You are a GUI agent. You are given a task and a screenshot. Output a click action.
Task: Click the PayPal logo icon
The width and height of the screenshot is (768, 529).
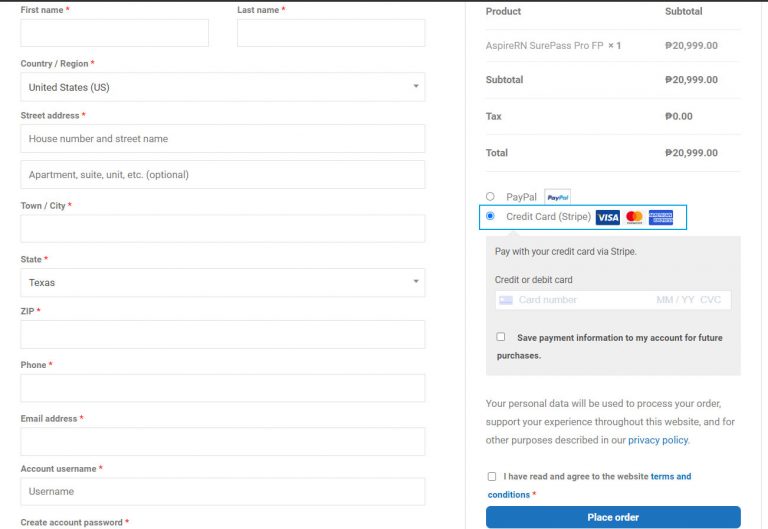pyautogui.click(x=557, y=197)
